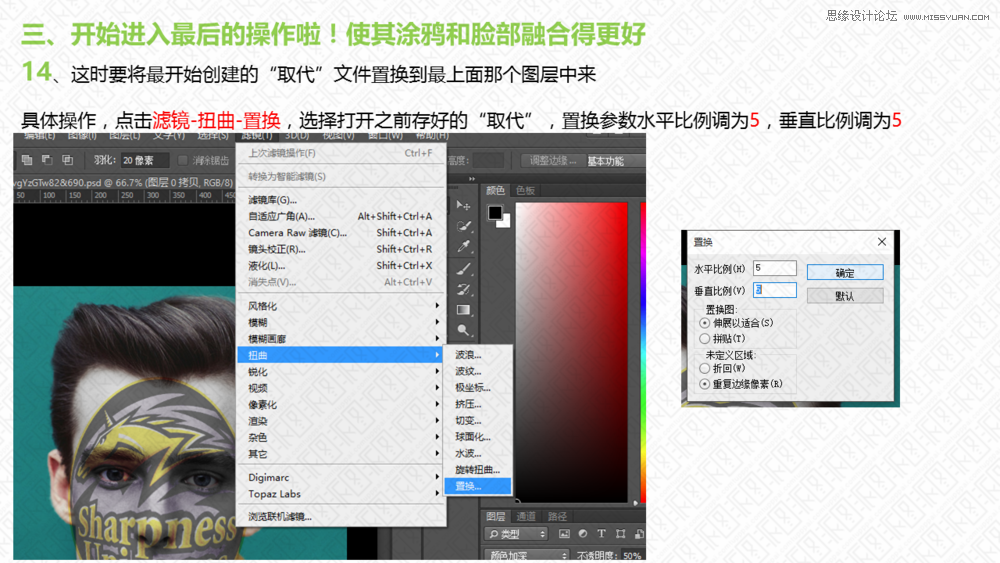Choose the Dodge tool below the Gradient tool
1000x563 pixels.
[x=464, y=330]
